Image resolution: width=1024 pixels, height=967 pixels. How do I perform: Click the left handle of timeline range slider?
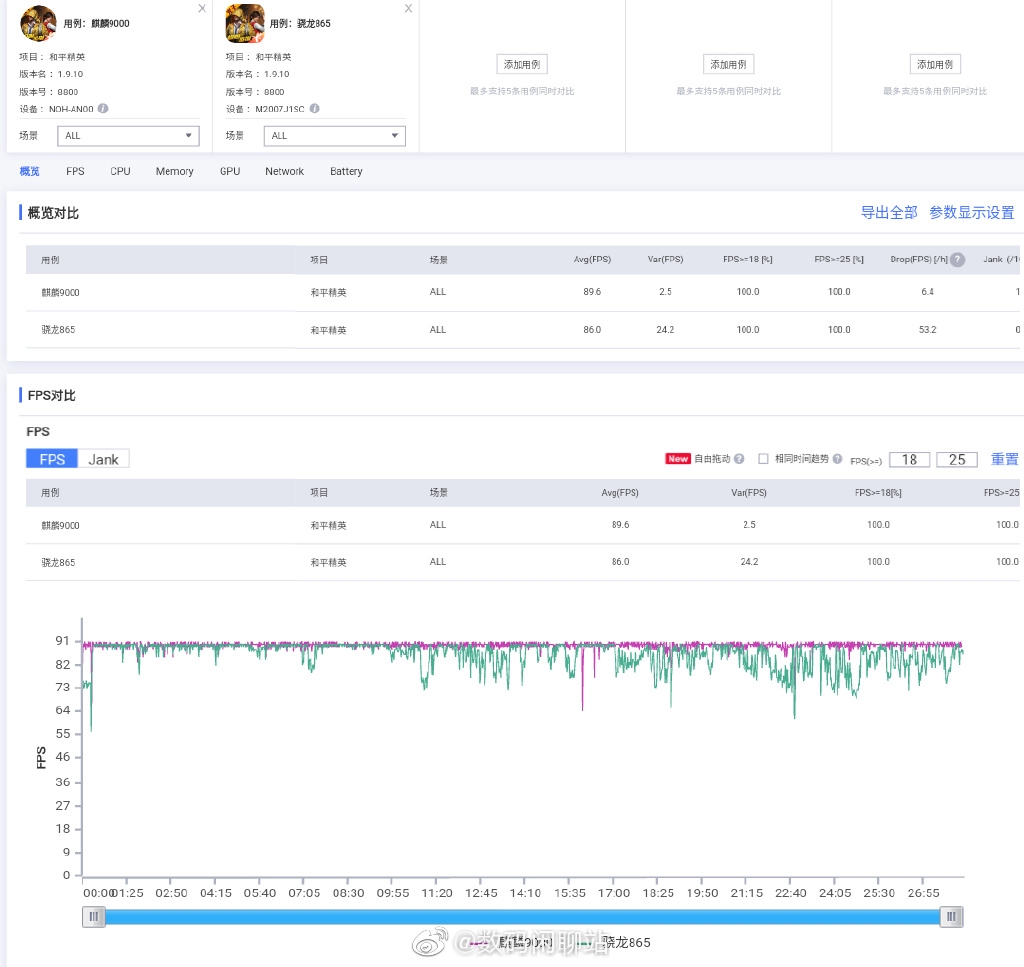[94, 916]
